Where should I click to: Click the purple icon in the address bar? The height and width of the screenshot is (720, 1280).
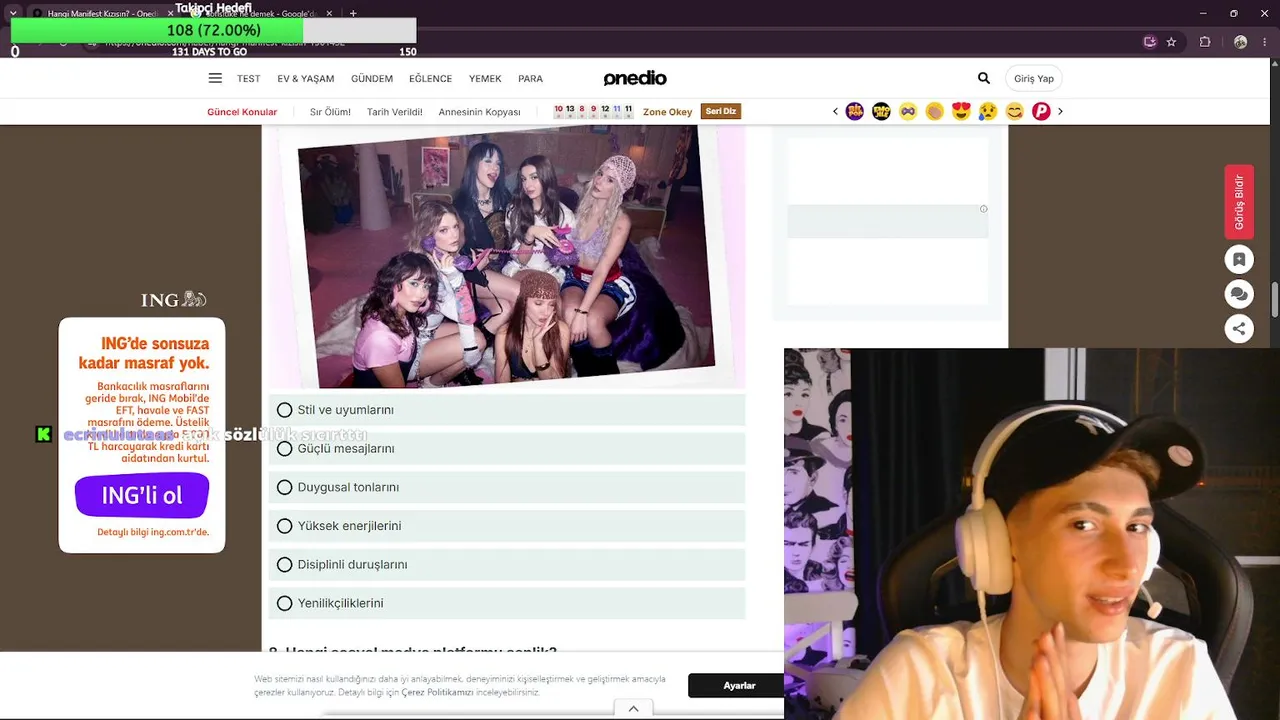tap(1149, 42)
